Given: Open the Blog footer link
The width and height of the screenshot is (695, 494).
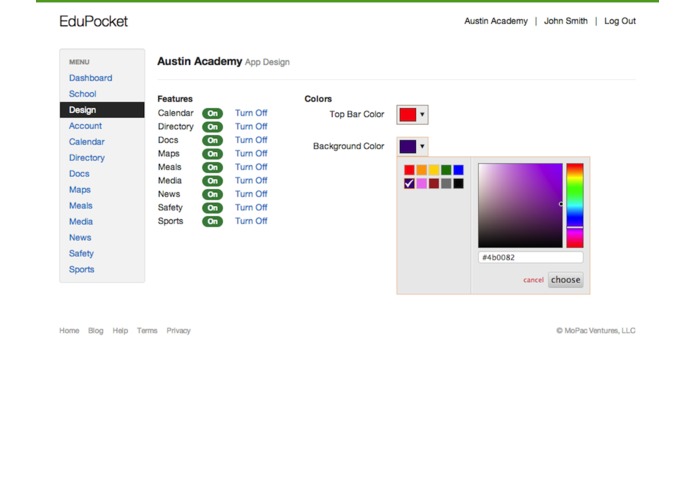Looking at the screenshot, I should (95, 331).
